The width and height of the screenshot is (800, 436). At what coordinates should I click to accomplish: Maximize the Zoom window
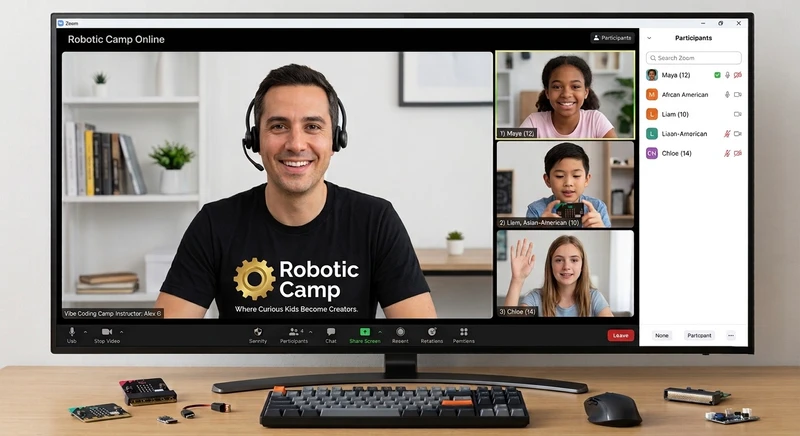click(x=720, y=23)
